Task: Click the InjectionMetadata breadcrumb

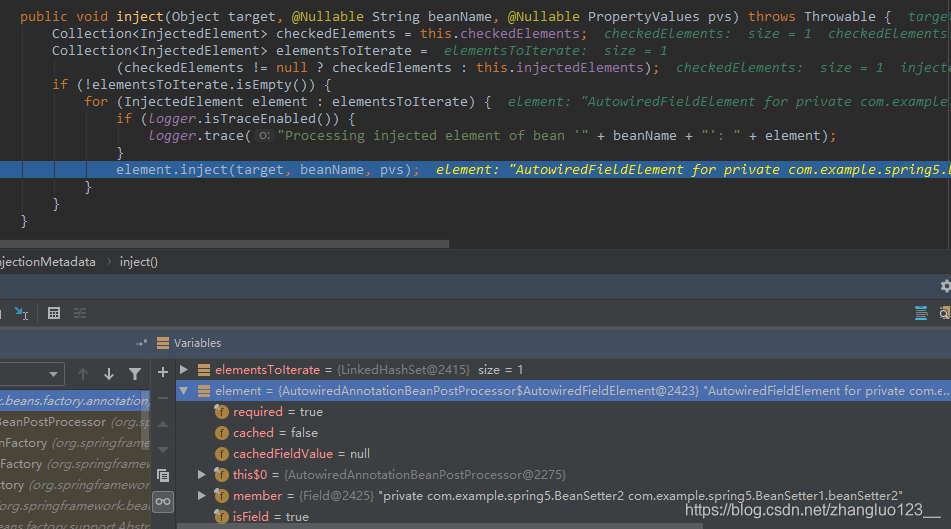Action: (47, 261)
